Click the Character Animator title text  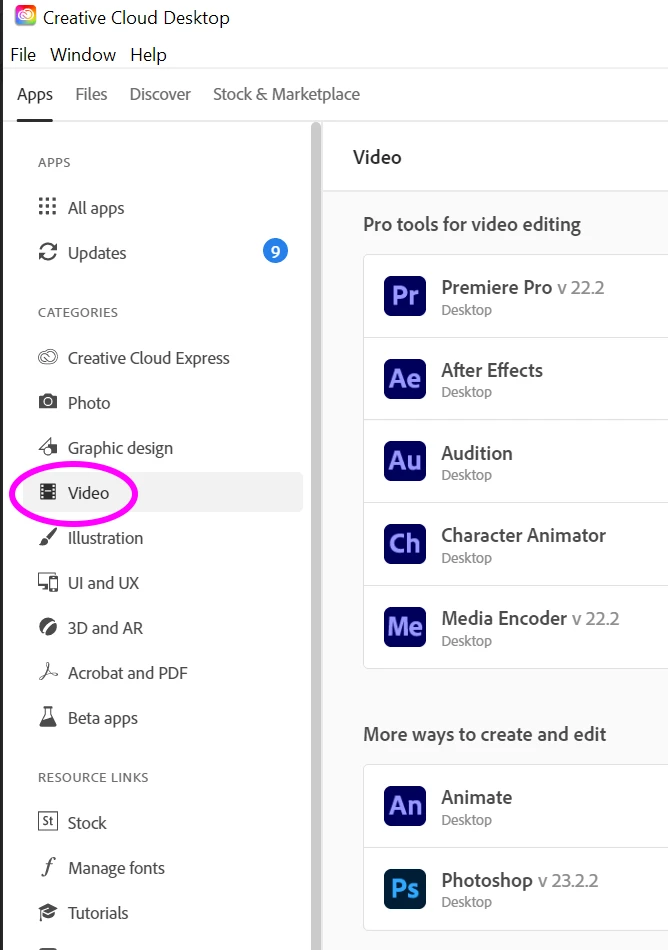(523, 536)
